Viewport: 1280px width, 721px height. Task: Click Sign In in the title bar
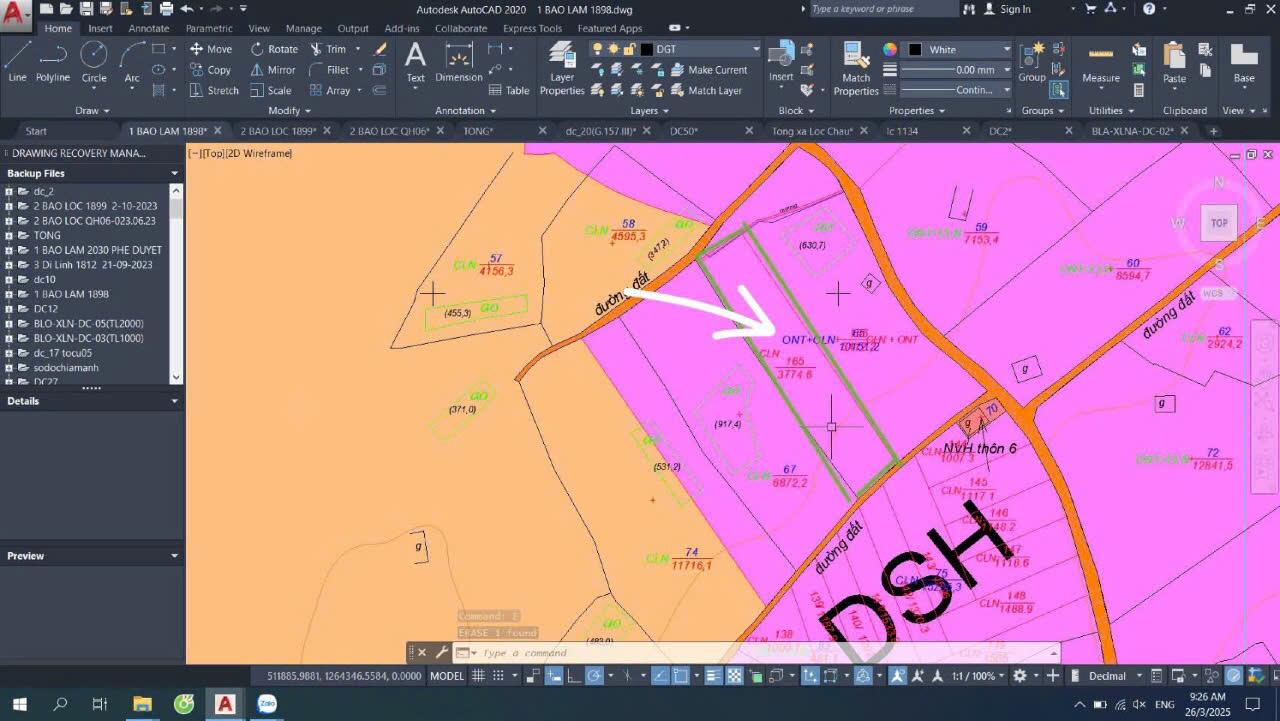[1014, 9]
